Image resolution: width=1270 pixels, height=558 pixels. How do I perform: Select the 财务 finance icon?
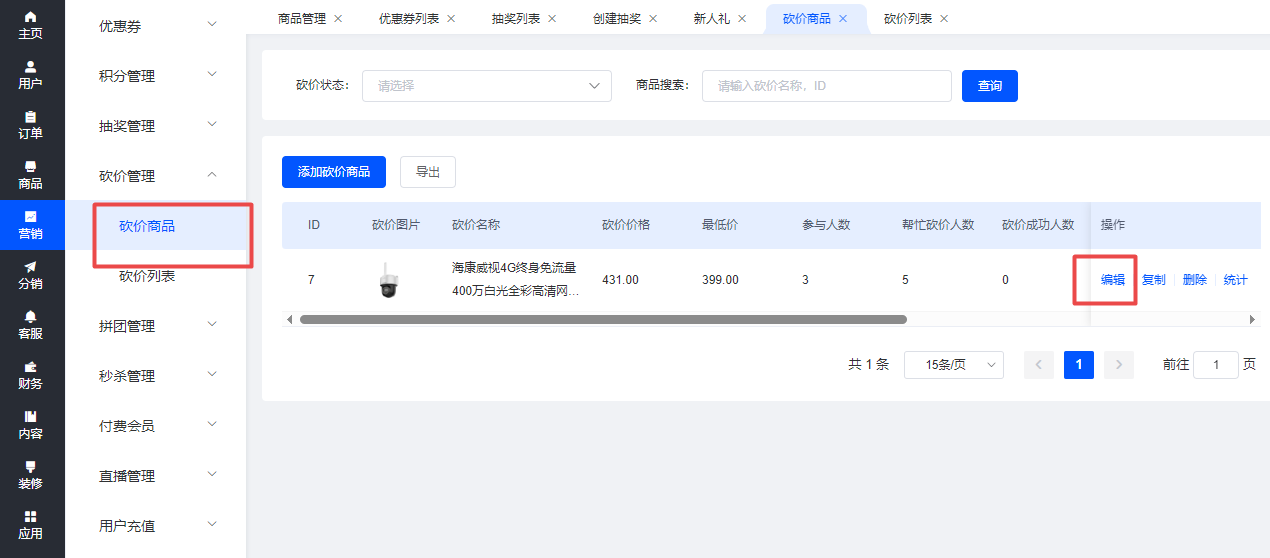(31, 374)
